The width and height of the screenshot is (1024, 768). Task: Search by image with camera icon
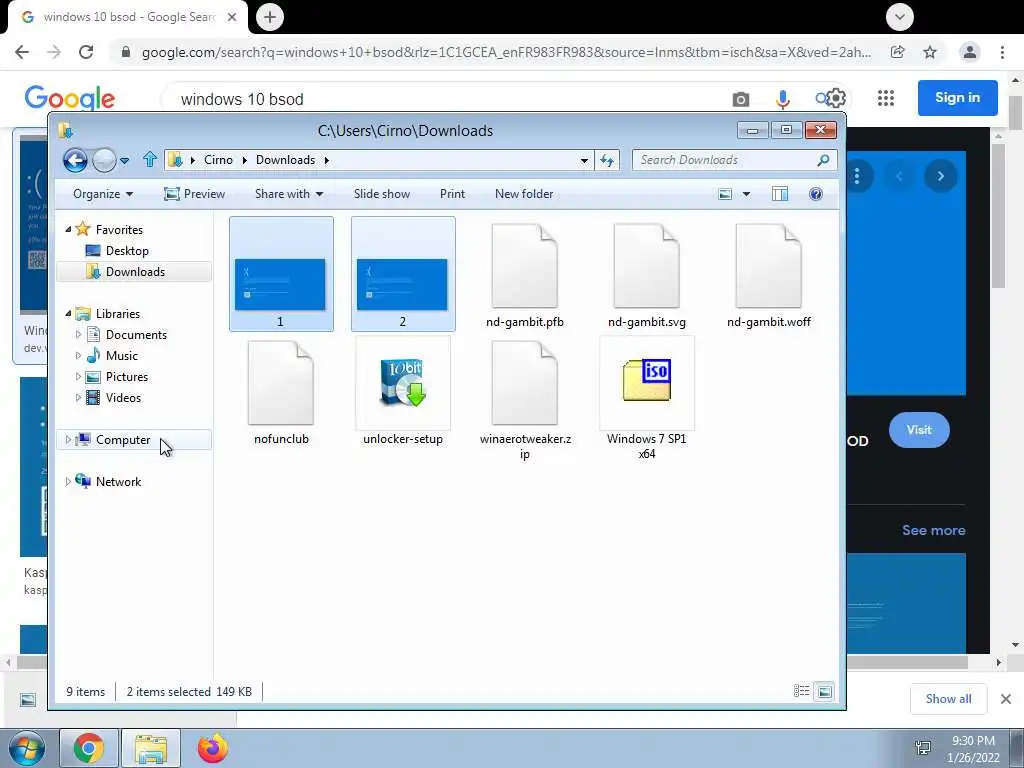(x=741, y=99)
